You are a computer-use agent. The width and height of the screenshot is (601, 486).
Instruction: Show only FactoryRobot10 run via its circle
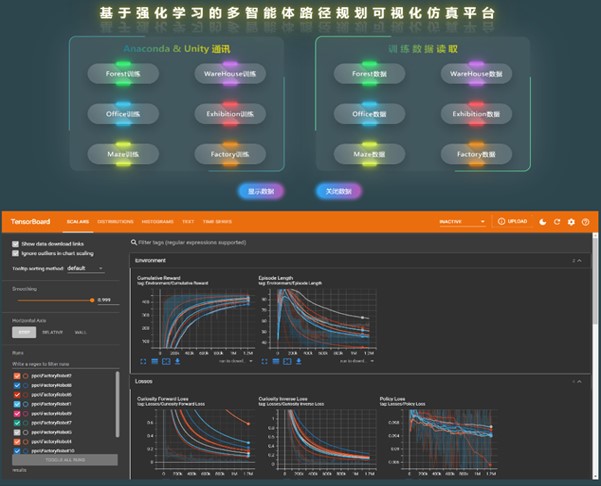click(x=26, y=451)
